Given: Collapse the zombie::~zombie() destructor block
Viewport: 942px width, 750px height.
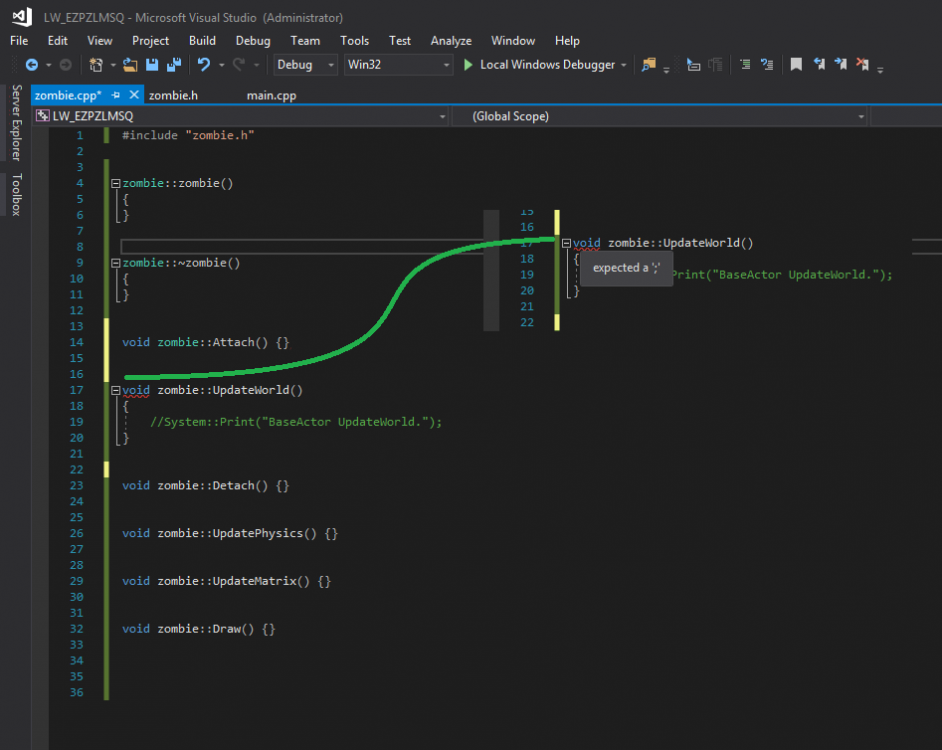Looking at the screenshot, I should point(115,263).
